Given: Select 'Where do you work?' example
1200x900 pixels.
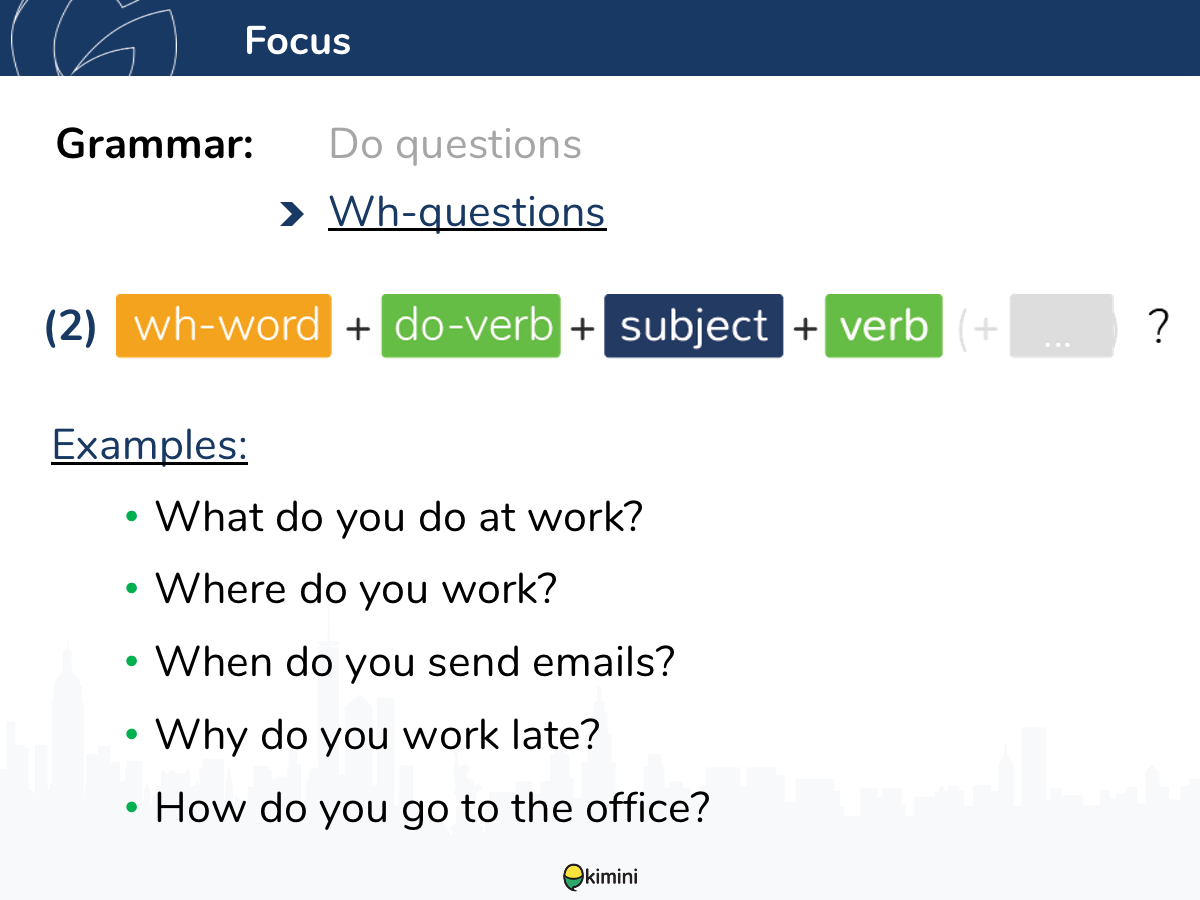Looking at the screenshot, I should pos(355,589).
